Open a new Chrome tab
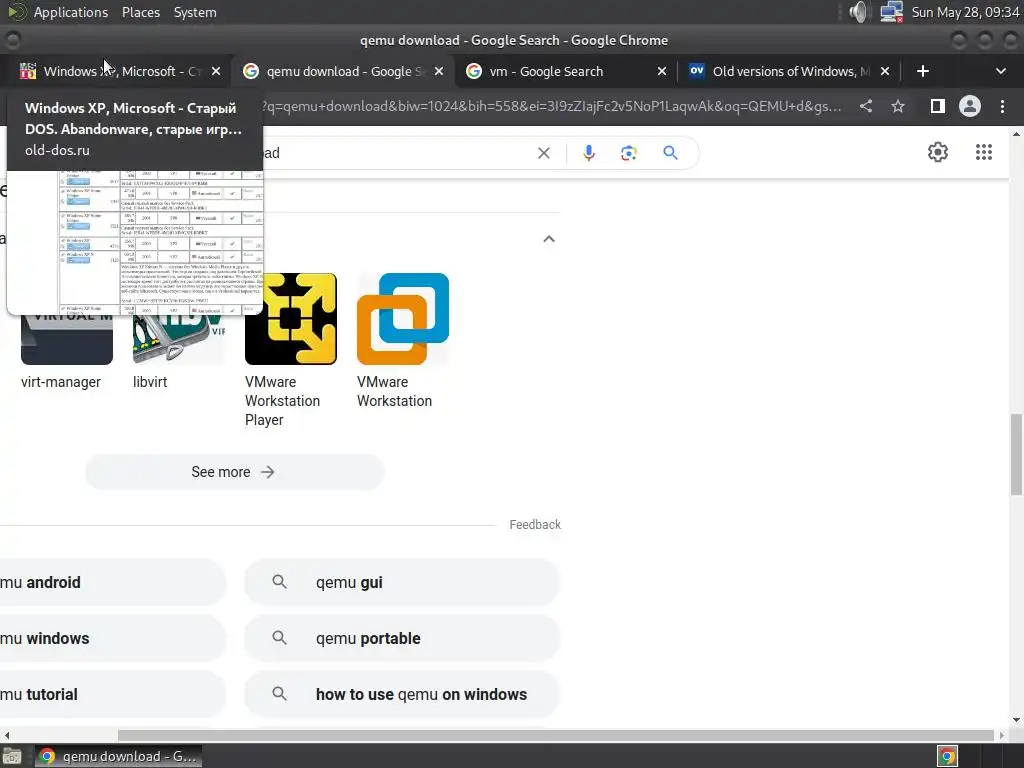 pos(923,71)
